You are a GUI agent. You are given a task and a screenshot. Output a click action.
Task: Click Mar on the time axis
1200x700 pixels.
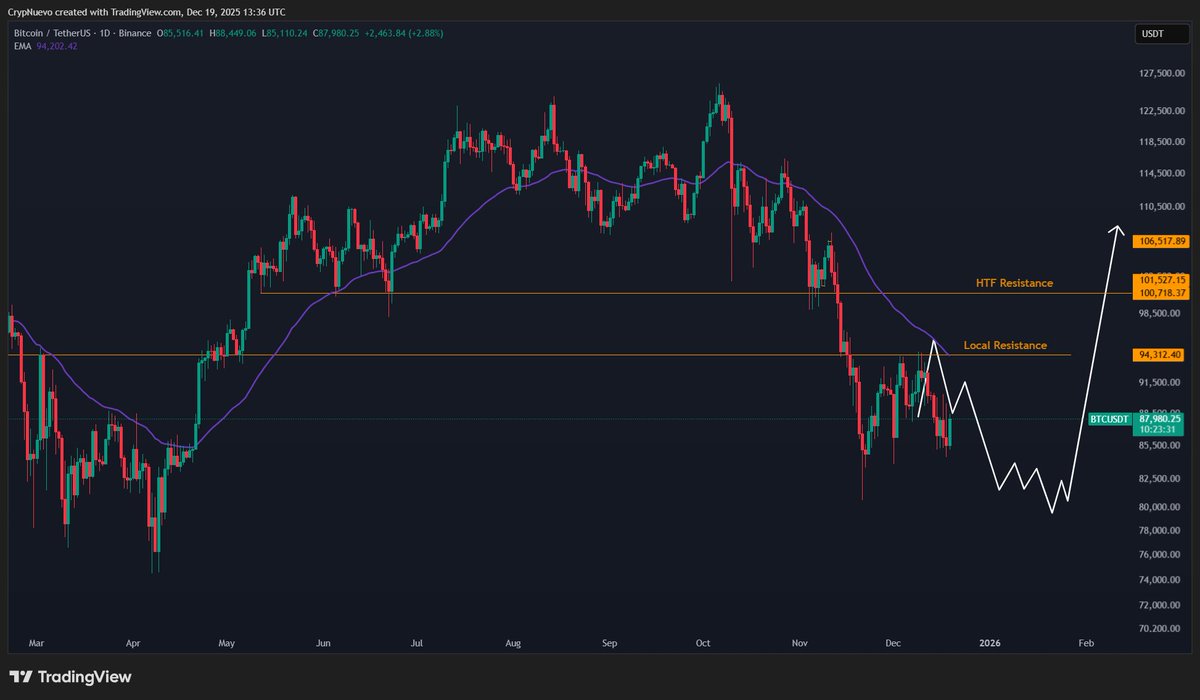[37, 645]
